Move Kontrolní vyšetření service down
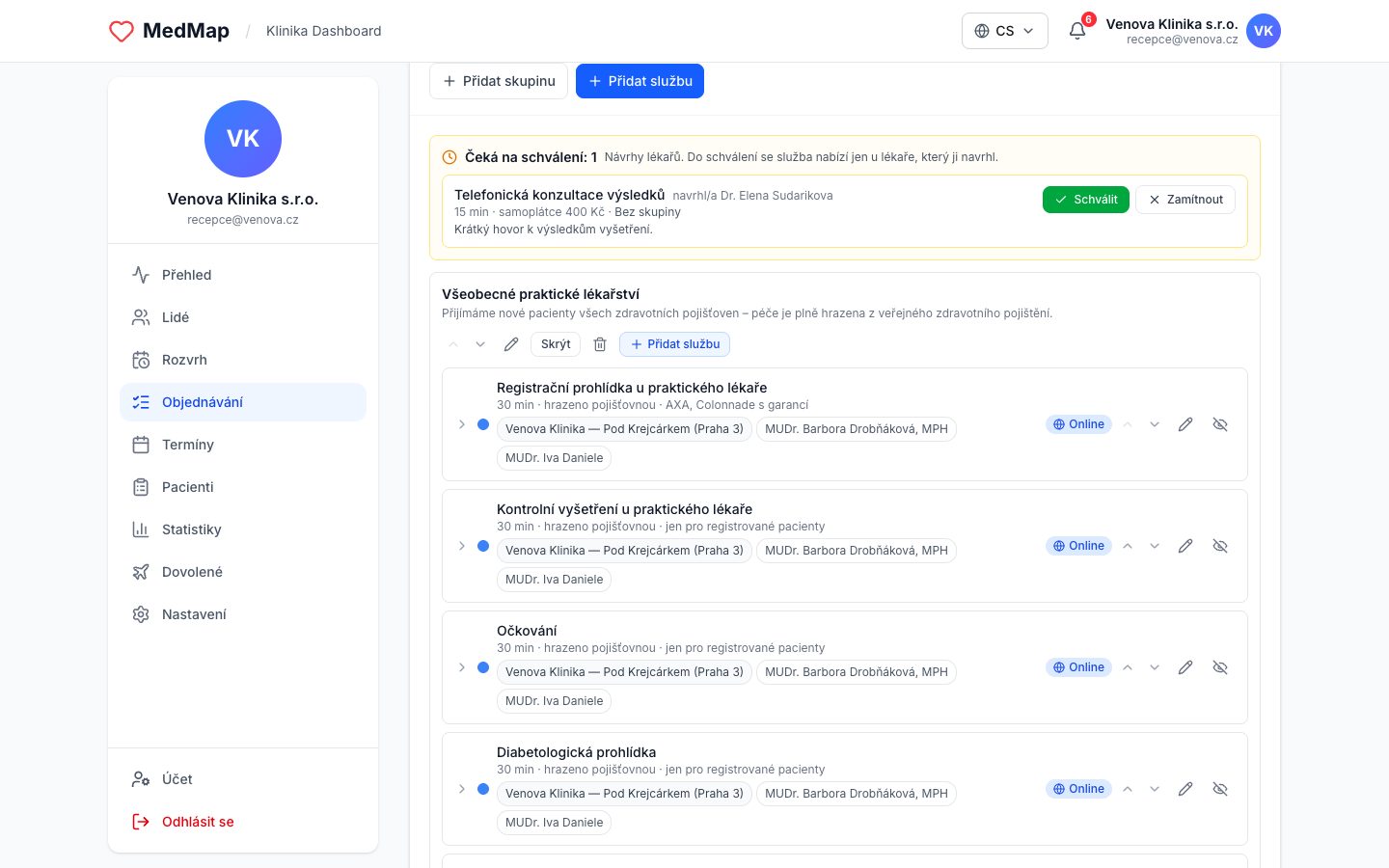Viewport: 1389px width, 868px height. (x=1155, y=546)
